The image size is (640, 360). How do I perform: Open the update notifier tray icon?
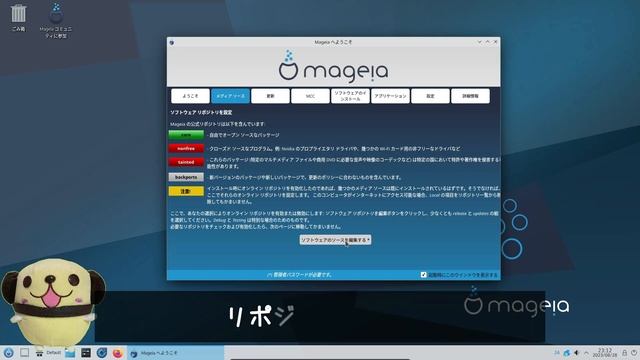click(567, 353)
